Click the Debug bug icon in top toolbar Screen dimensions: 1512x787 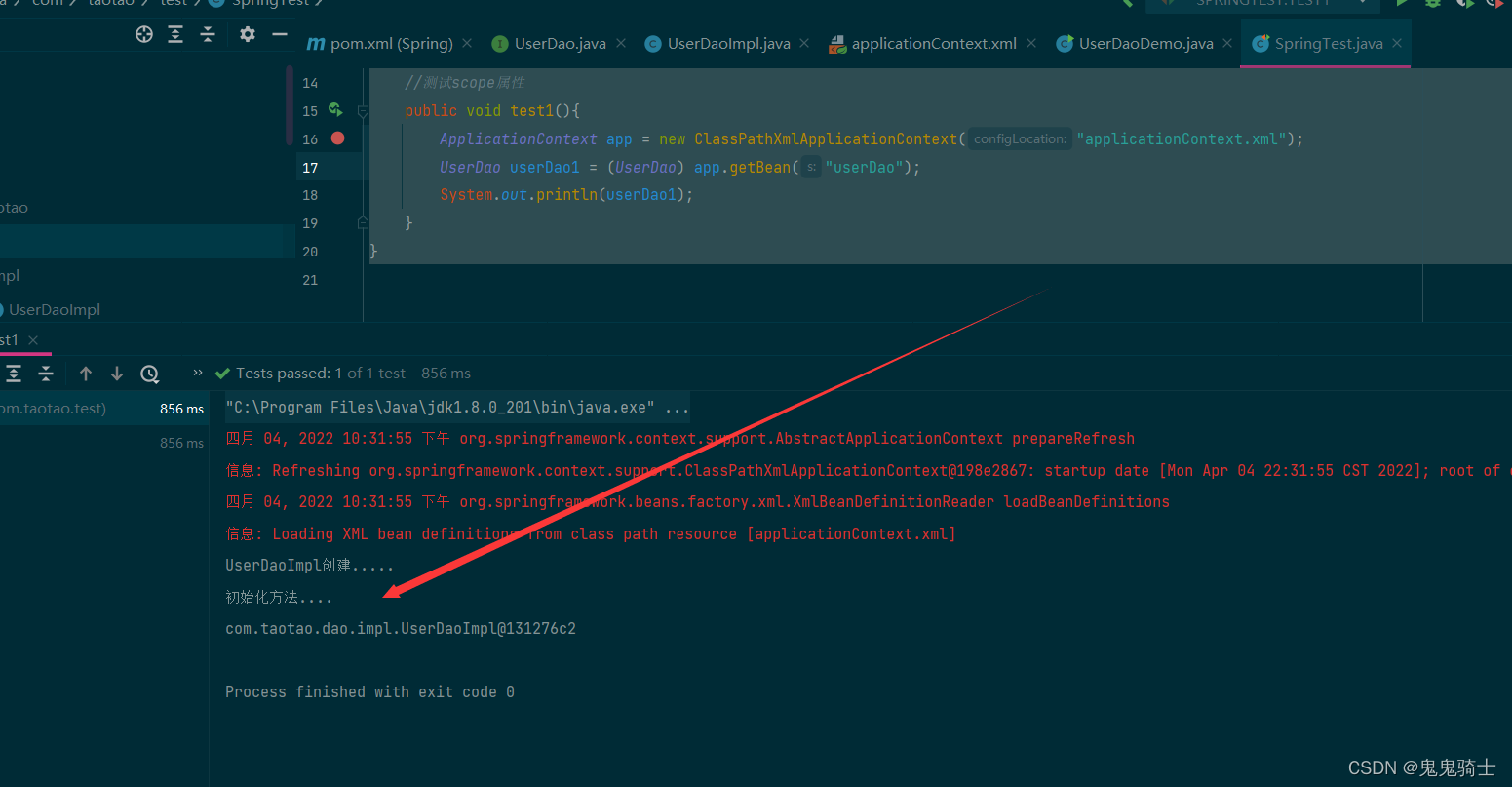coord(1433,3)
